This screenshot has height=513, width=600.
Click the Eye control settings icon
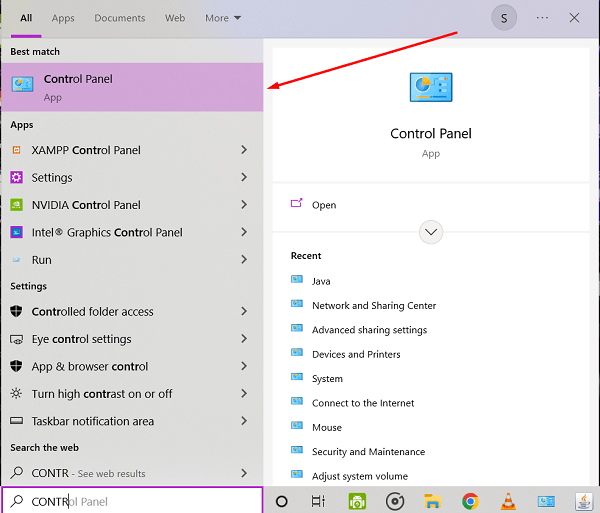point(16,339)
